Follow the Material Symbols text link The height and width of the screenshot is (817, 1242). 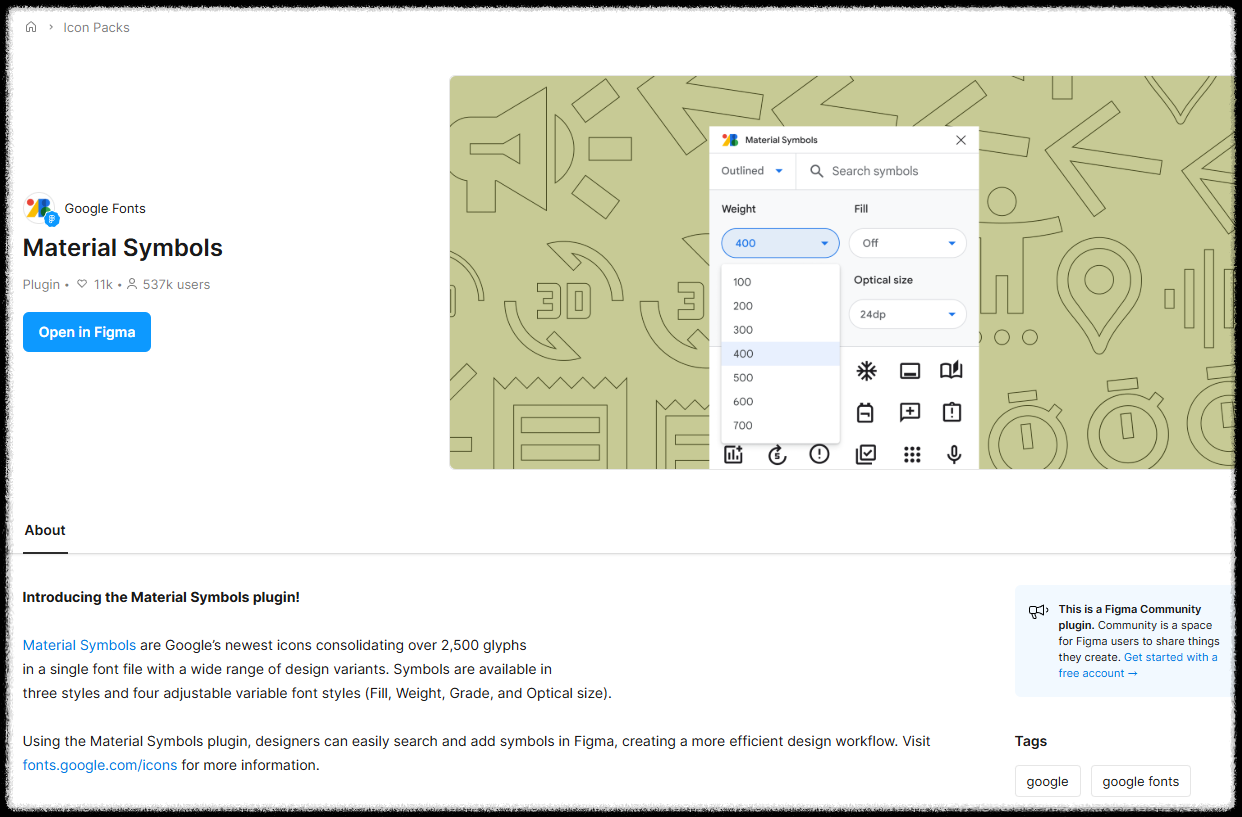point(79,645)
